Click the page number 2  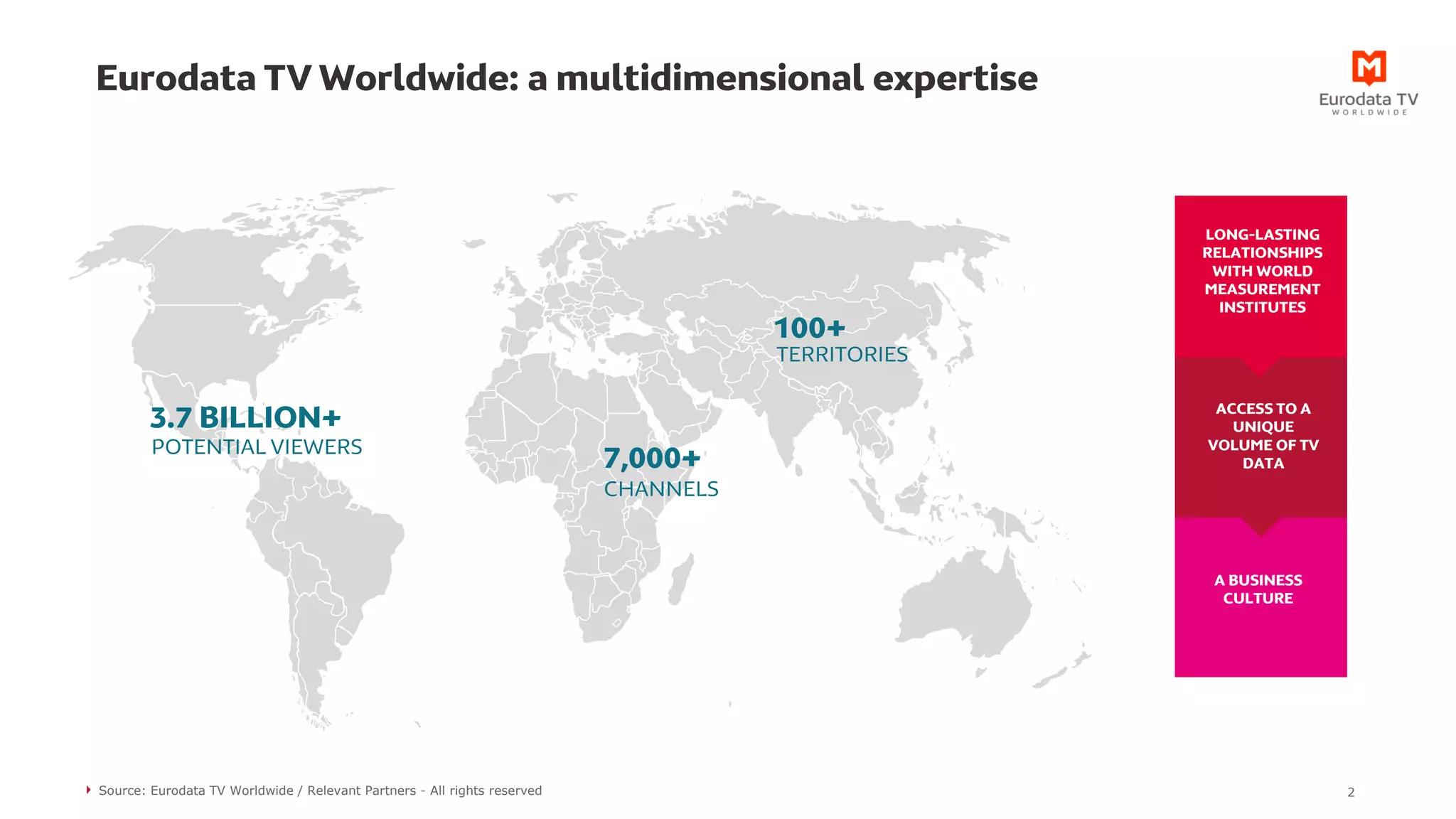tap(1351, 792)
